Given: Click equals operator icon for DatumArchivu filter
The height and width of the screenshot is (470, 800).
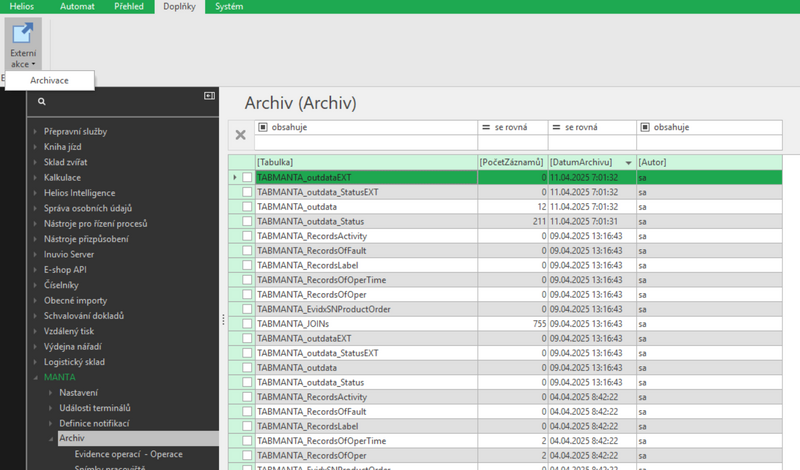Looking at the screenshot, I should point(556,127).
